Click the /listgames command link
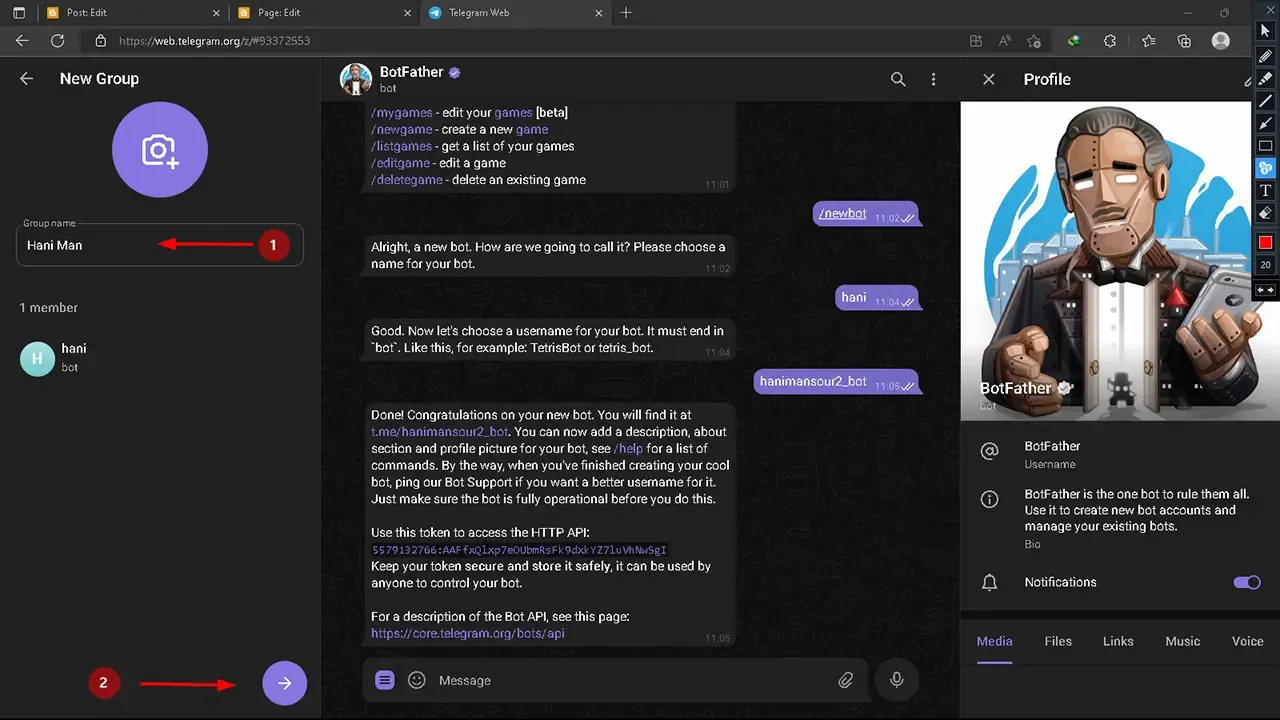This screenshot has width=1280, height=720. [x=402, y=146]
